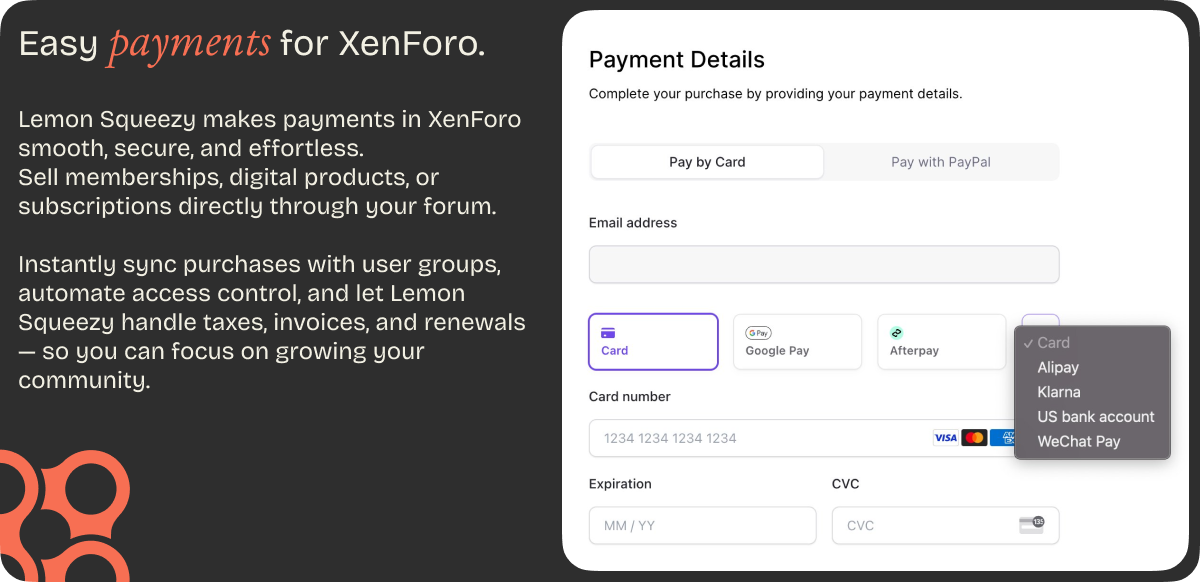Open the more payment methods dropdown
This screenshot has height=582, width=1200.
coord(1040,320)
